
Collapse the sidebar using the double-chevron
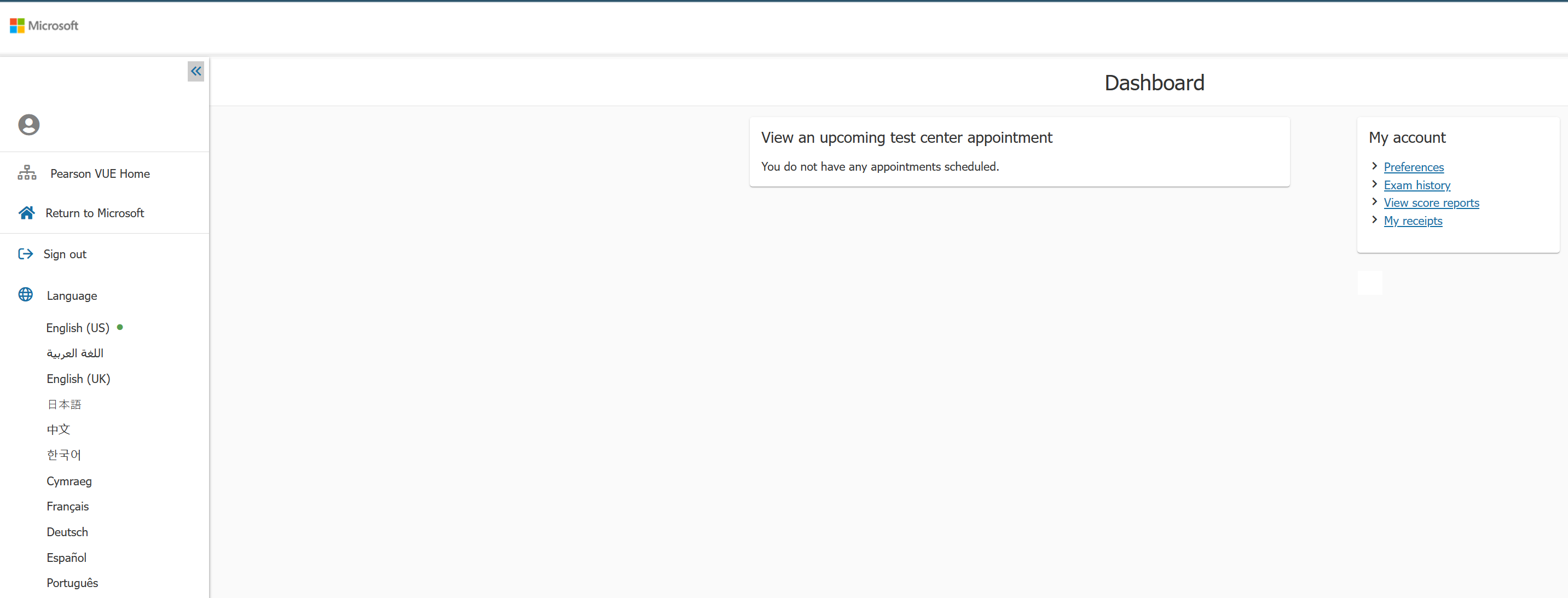click(x=195, y=71)
